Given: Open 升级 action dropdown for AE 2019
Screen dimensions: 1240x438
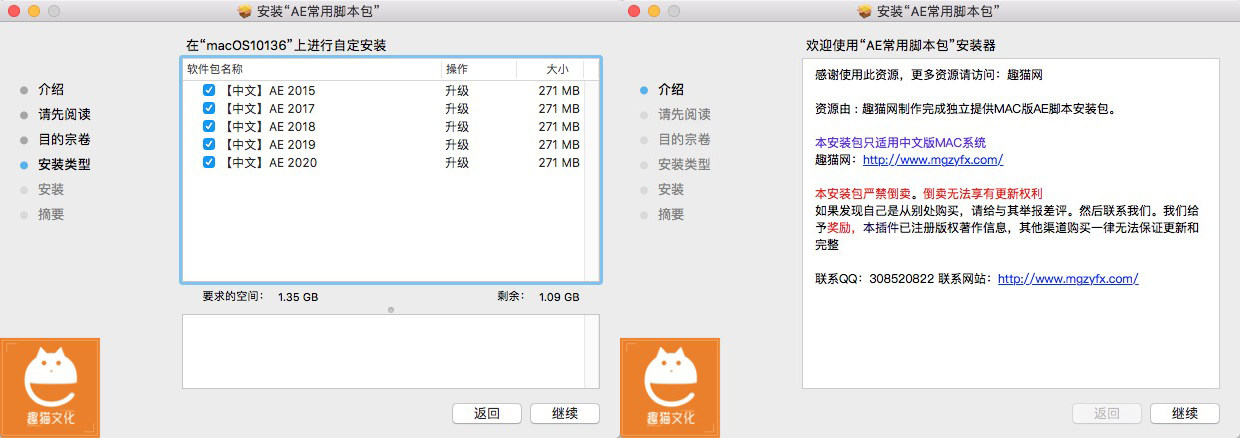Looking at the screenshot, I should point(457,144).
